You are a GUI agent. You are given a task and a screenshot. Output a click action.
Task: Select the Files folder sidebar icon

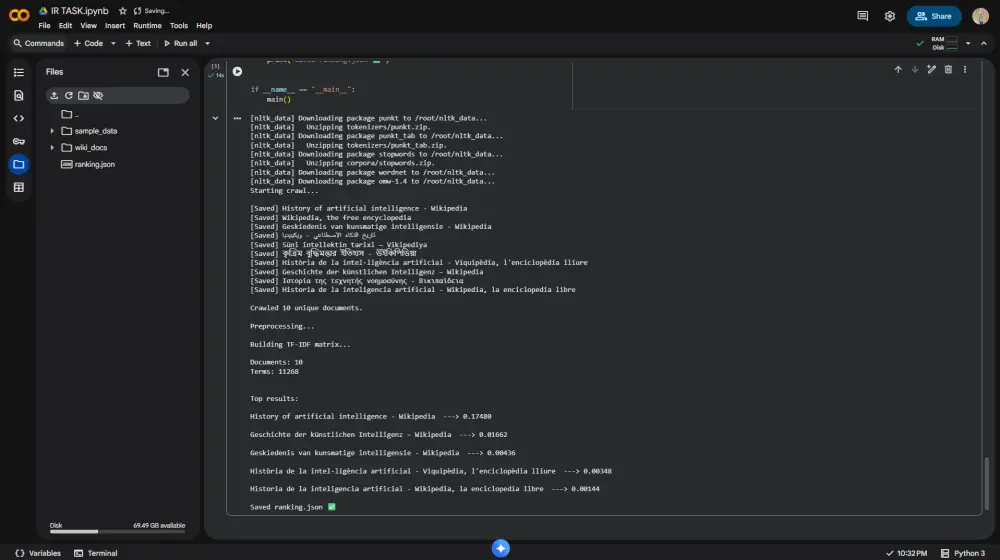tap(18, 165)
